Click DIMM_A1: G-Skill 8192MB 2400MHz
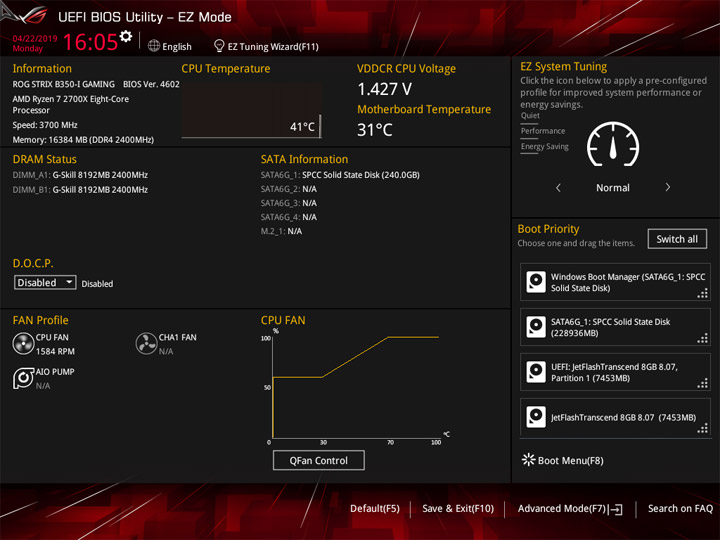This screenshot has width=720, height=540. [80, 175]
